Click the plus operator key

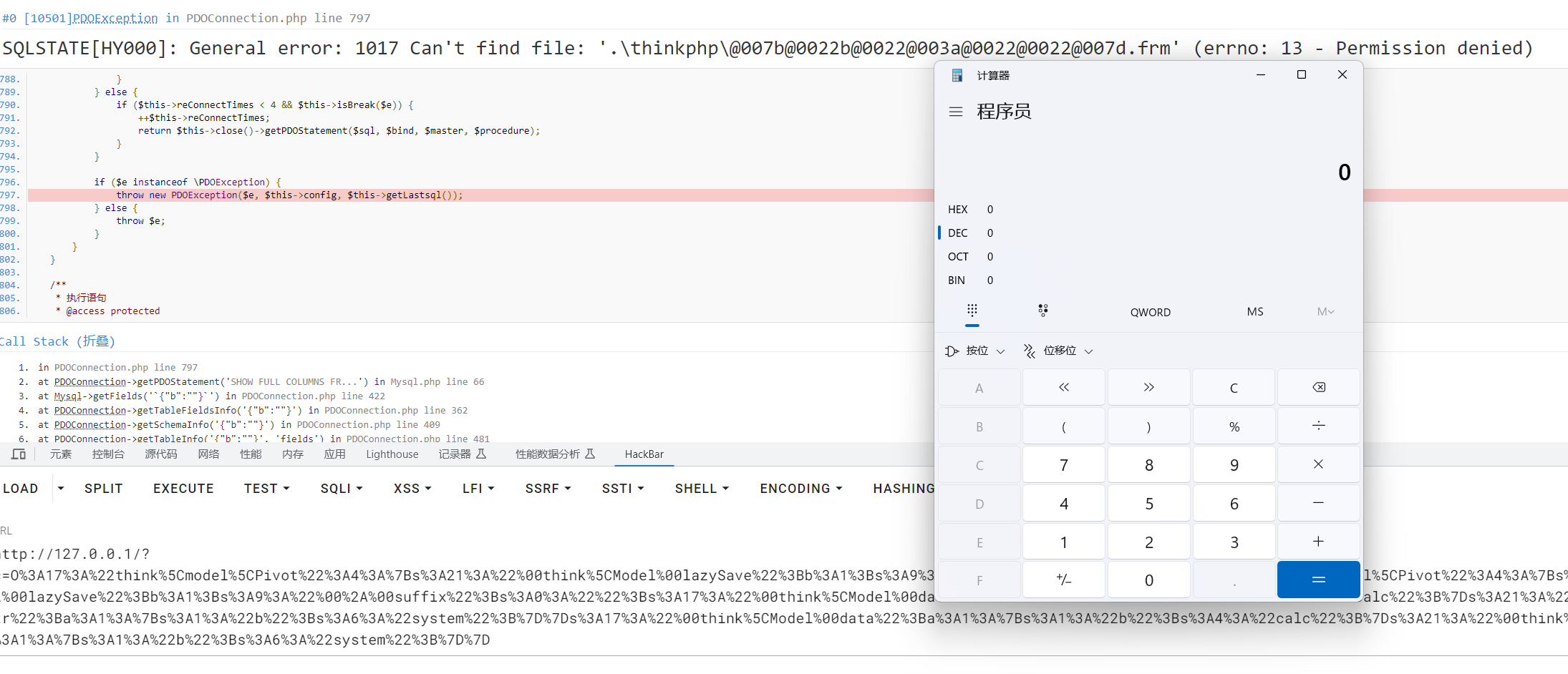(x=1318, y=542)
